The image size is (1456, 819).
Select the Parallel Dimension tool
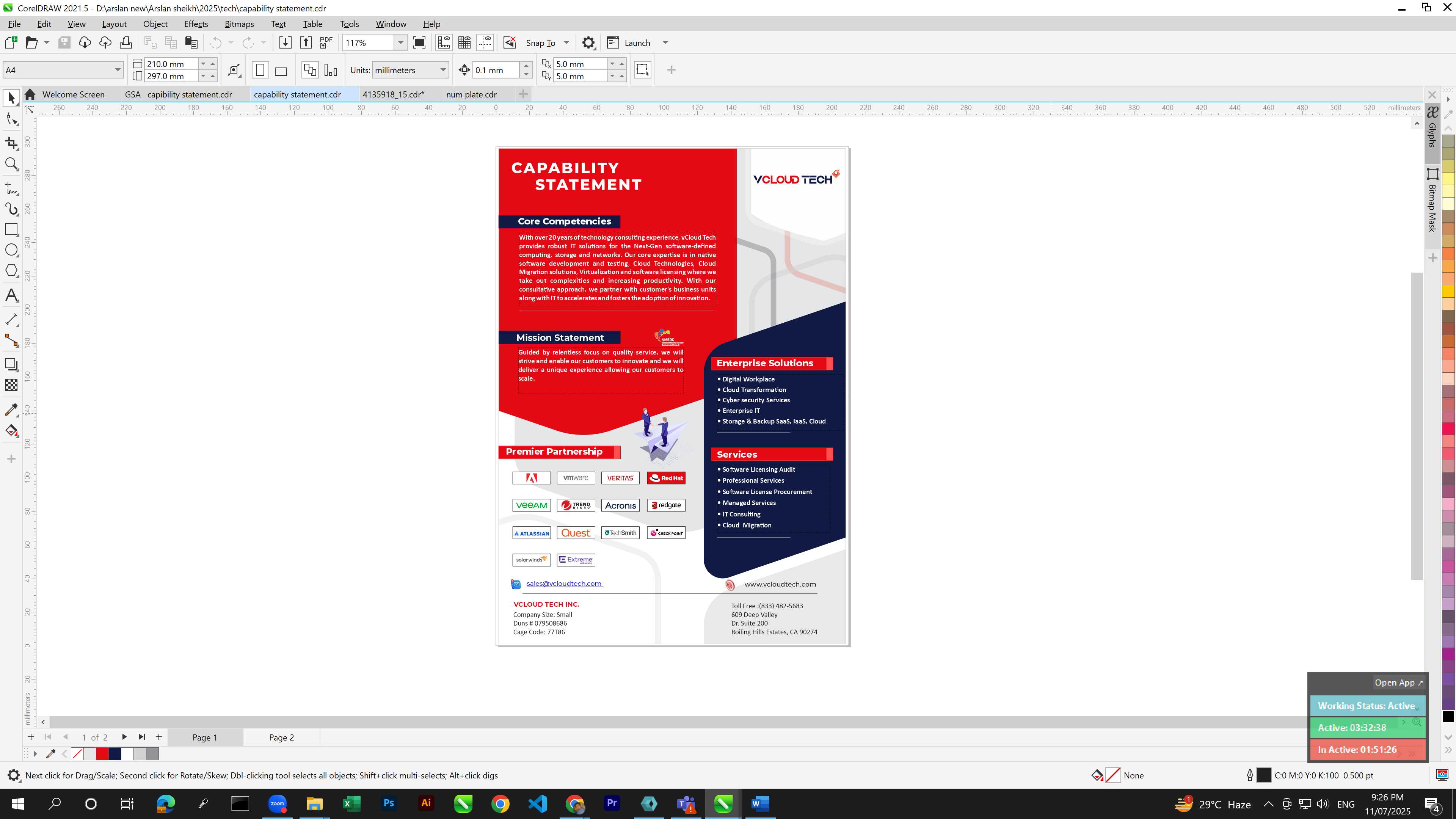point(11,320)
